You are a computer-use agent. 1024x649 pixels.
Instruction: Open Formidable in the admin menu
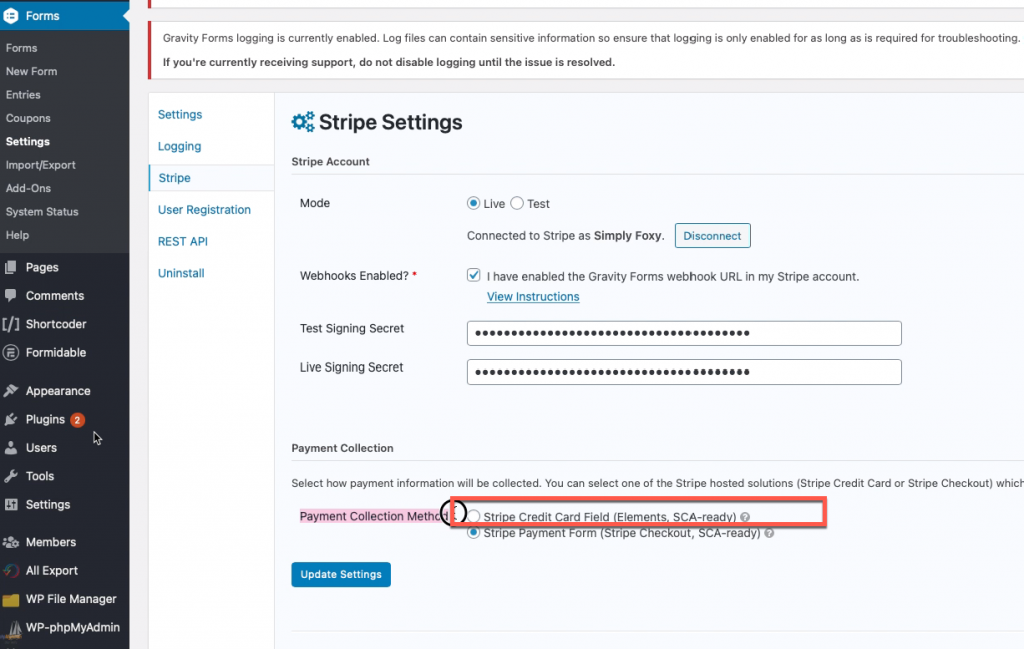click(56, 353)
